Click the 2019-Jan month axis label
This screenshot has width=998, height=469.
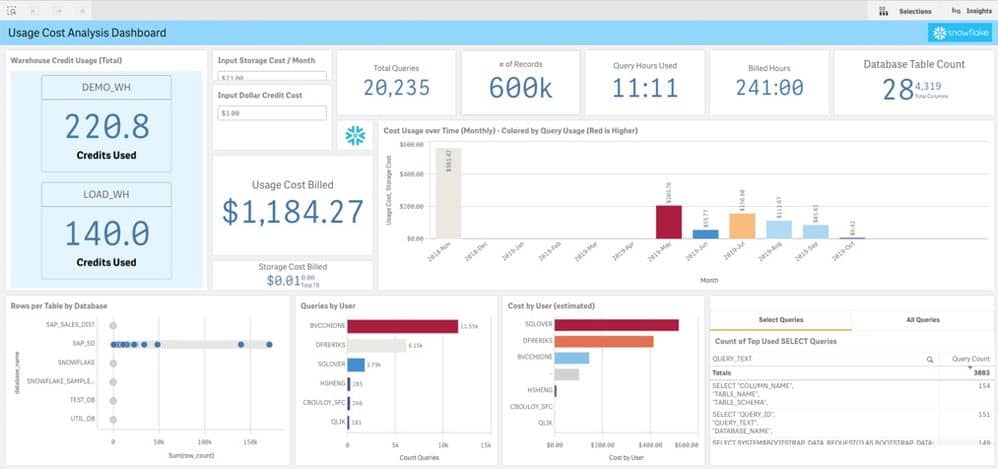(x=515, y=253)
